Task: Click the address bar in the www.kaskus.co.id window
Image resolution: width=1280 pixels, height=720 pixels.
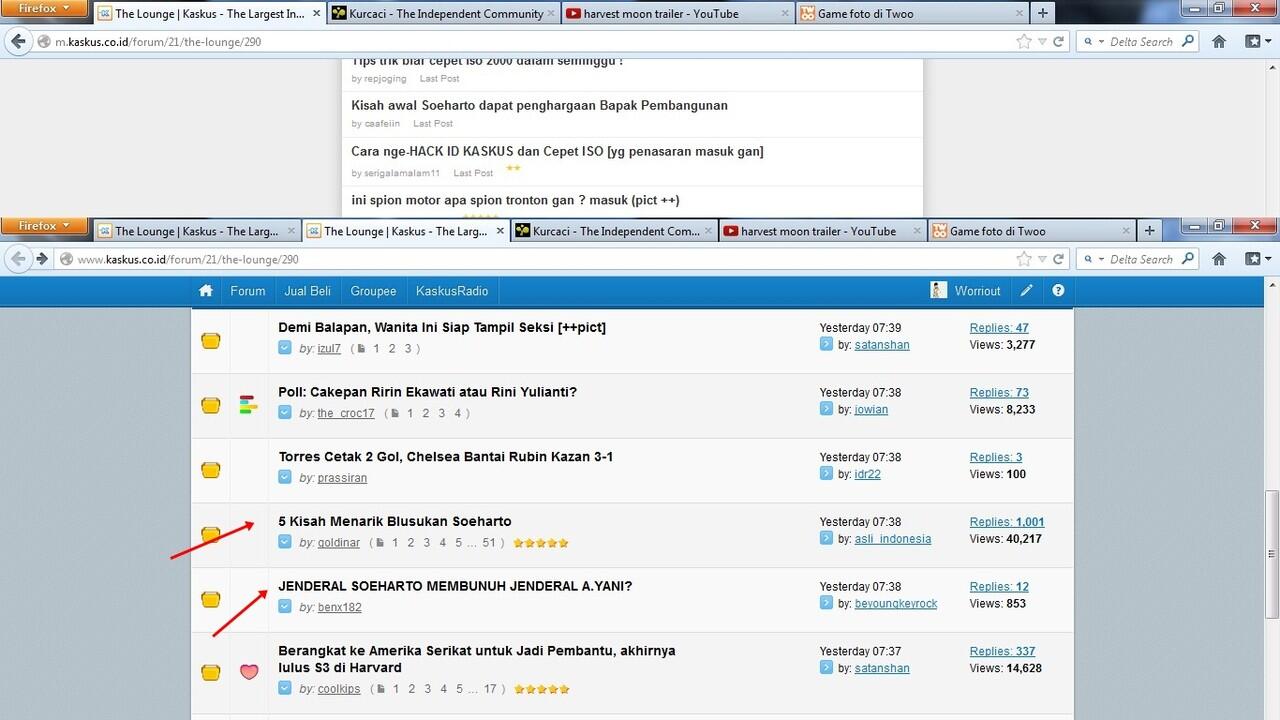Action: point(540,259)
